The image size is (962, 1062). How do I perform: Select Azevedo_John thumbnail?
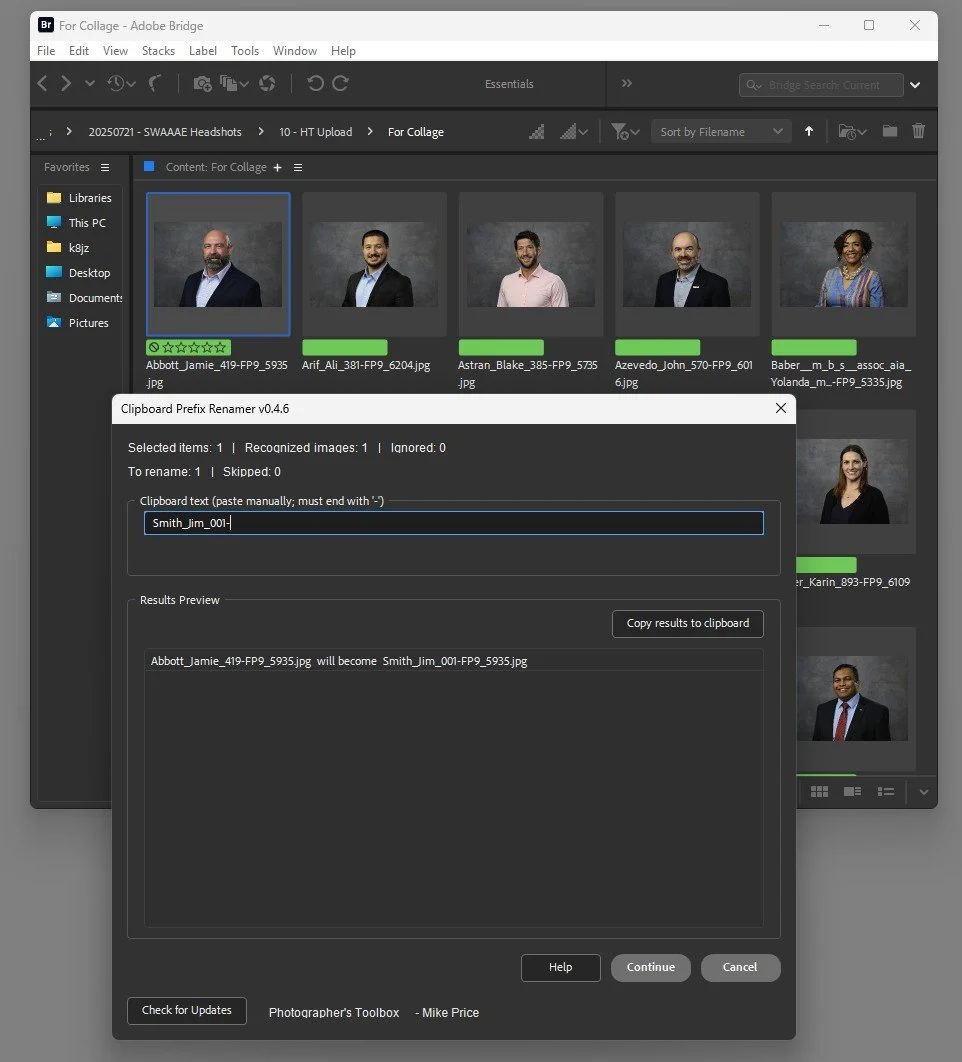coord(687,264)
